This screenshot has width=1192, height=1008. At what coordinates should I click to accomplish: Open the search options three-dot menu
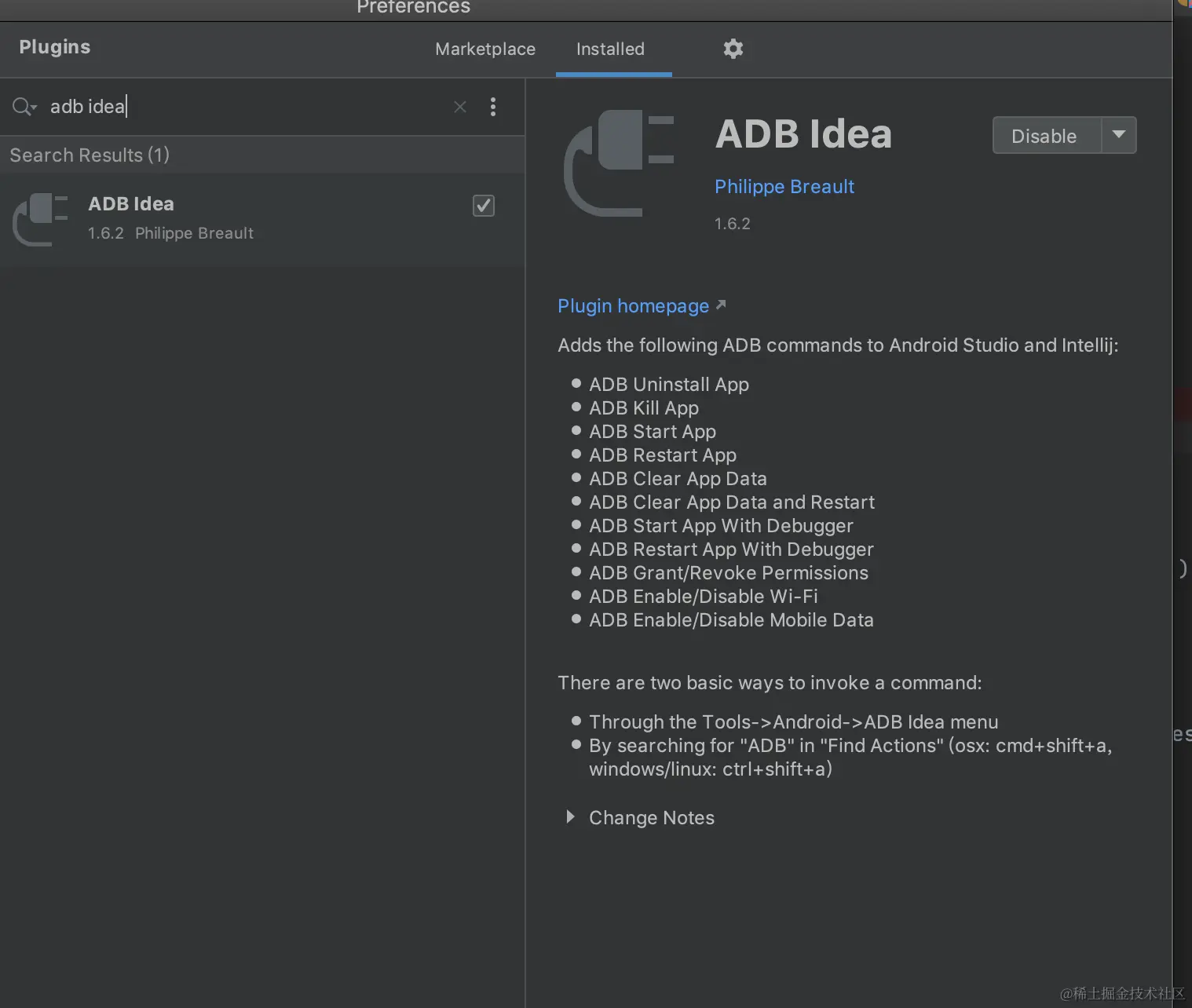pos(493,107)
